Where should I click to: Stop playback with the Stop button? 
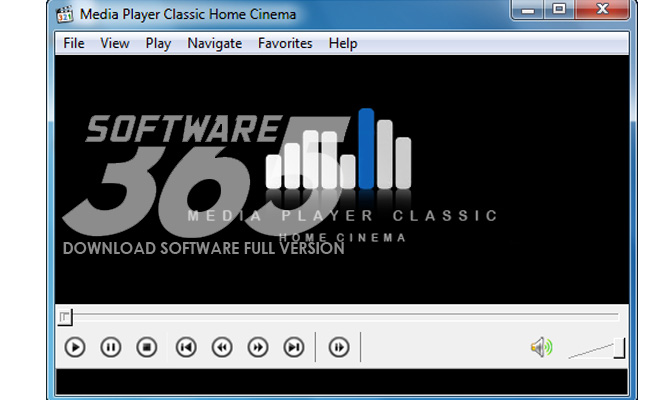click(146, 347)
